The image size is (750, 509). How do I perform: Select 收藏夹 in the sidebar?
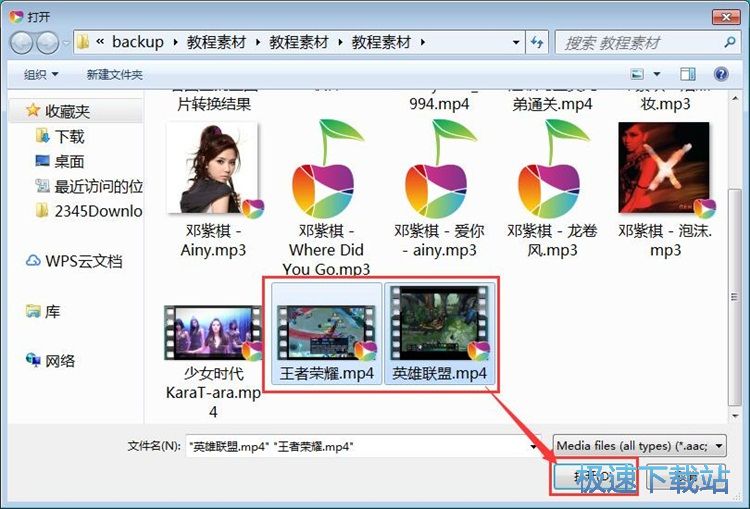click(x=67, y=111)
